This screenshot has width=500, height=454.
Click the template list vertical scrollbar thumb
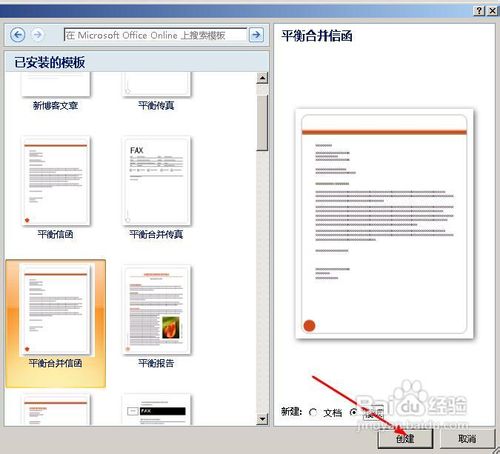tap(263, 123)
